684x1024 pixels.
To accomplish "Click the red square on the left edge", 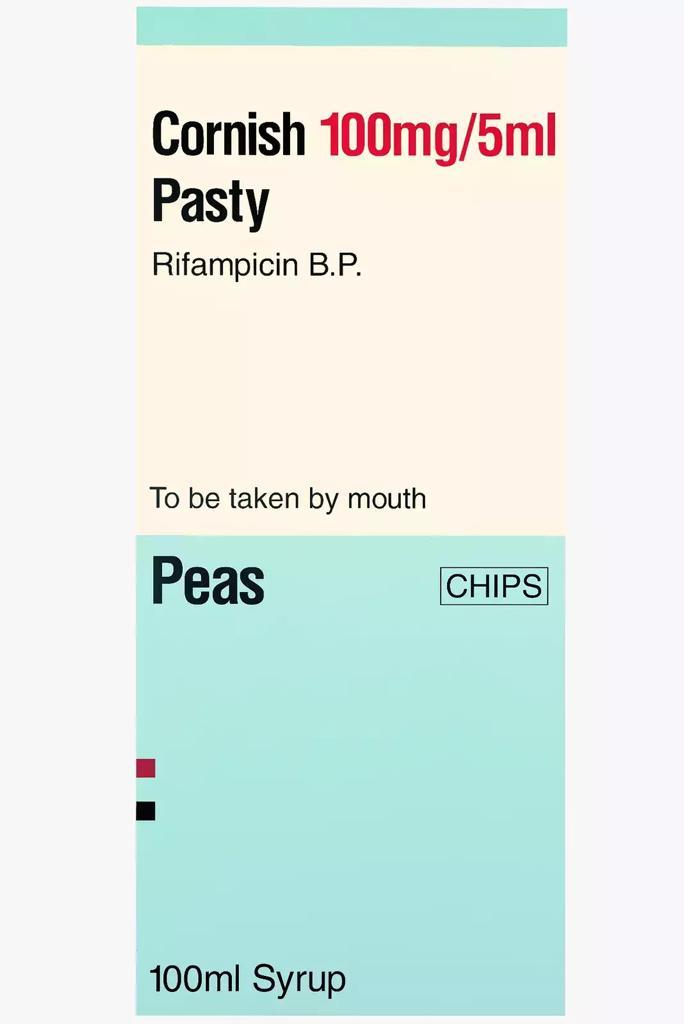I will point(146,768).
